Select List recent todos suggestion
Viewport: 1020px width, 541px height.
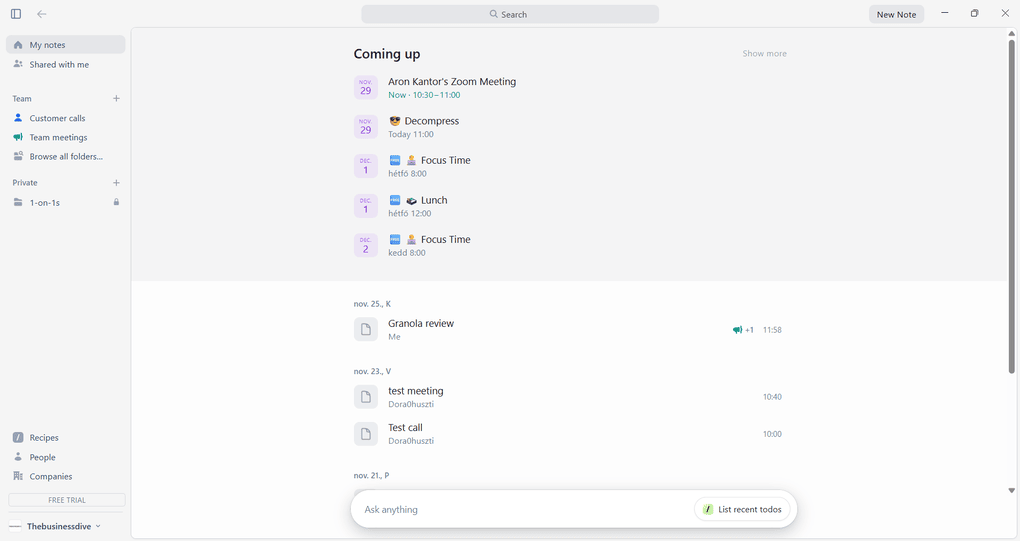coord(742,510)
